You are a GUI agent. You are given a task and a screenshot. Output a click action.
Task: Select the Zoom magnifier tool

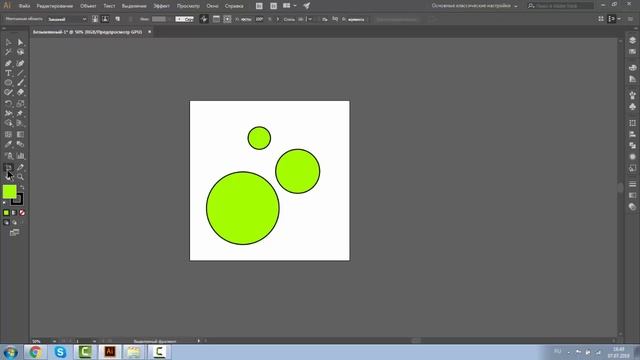pos(20,177)
